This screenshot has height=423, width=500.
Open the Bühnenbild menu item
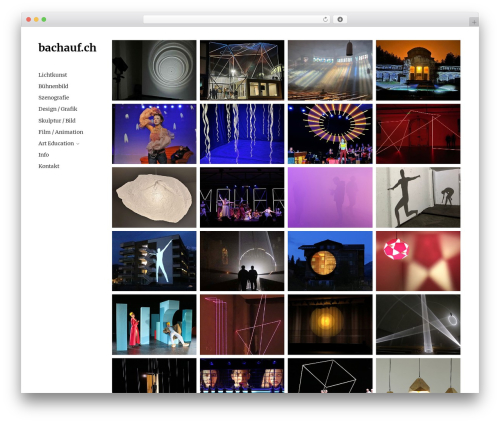53,86
